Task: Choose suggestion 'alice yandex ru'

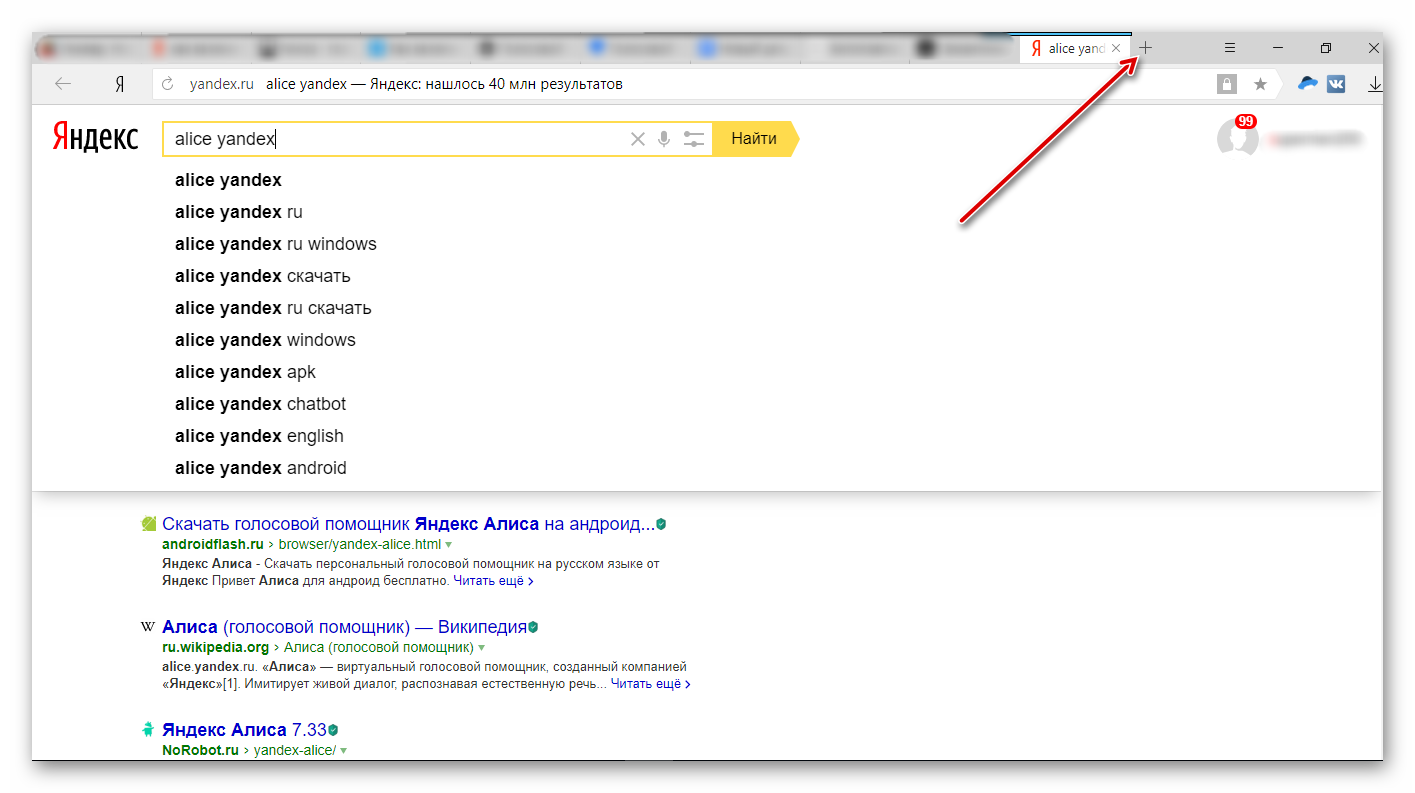Action: pyautogui.click(x=238, y=212)
